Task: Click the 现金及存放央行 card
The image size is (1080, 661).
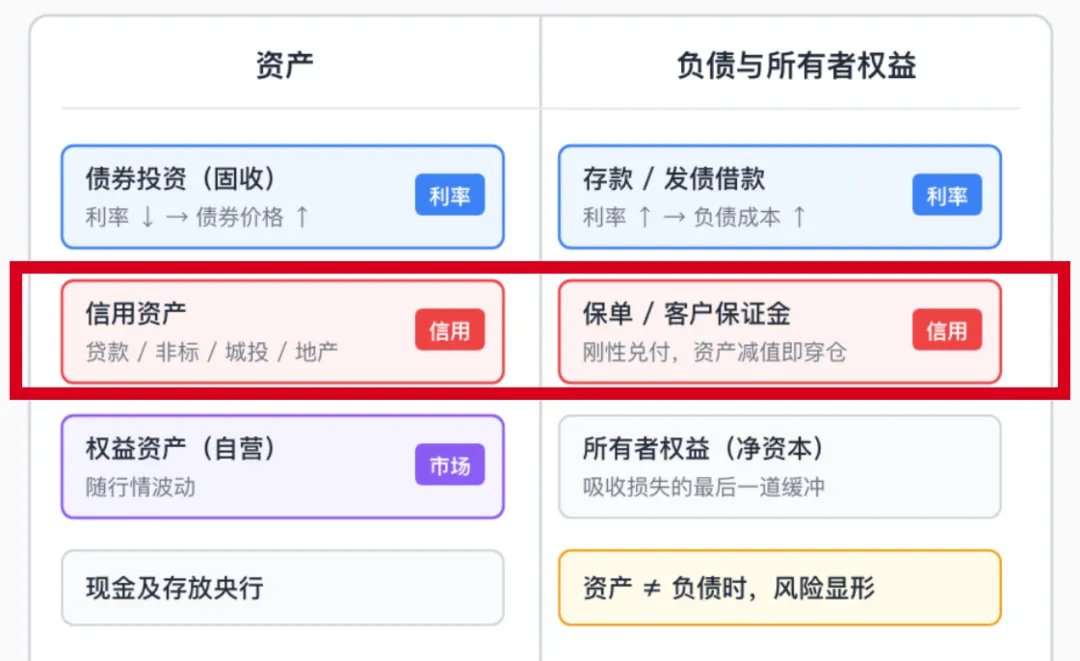Action: click(x=282, y=587)
